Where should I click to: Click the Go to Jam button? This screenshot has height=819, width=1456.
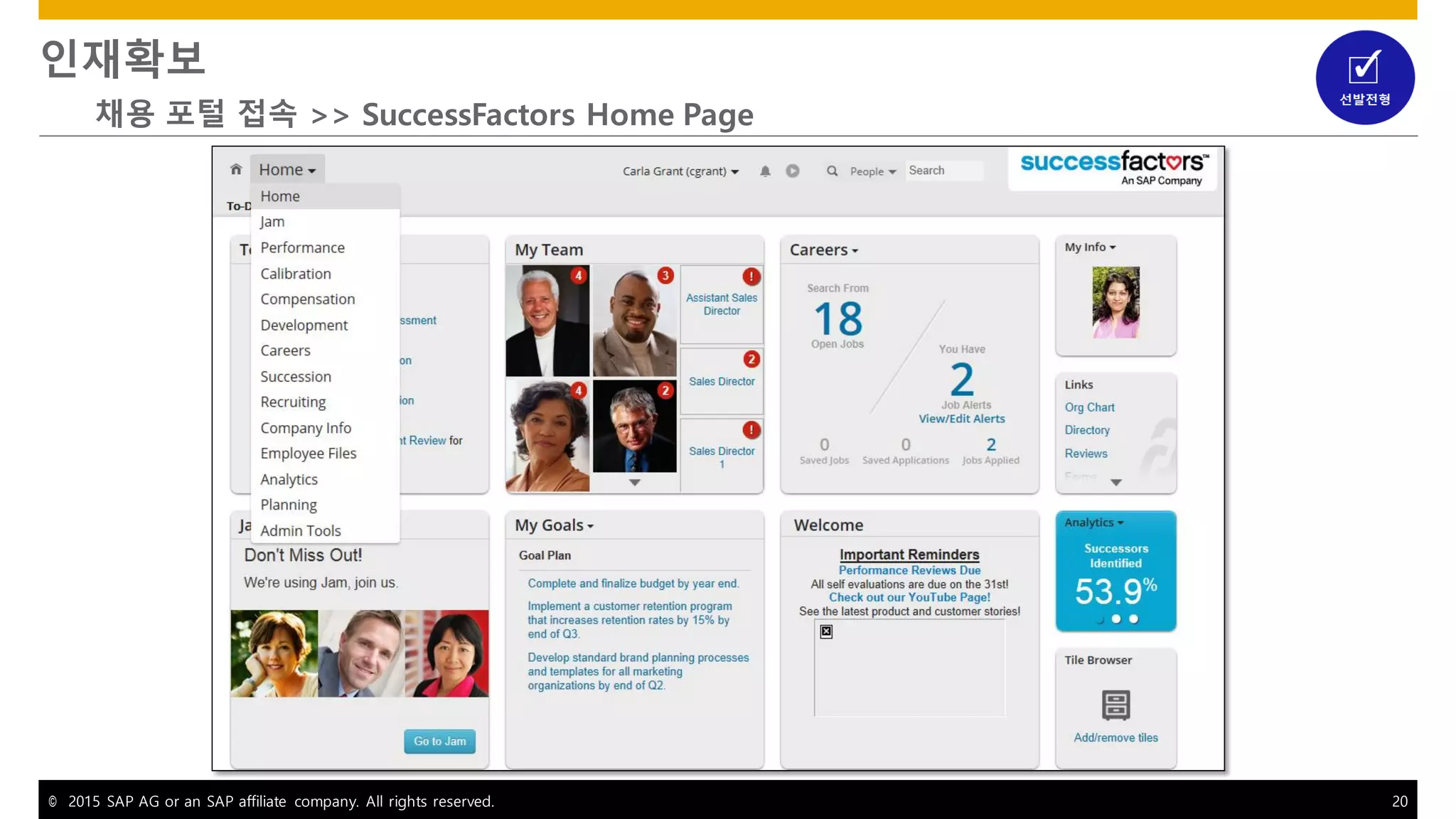(x=439, y=741)
